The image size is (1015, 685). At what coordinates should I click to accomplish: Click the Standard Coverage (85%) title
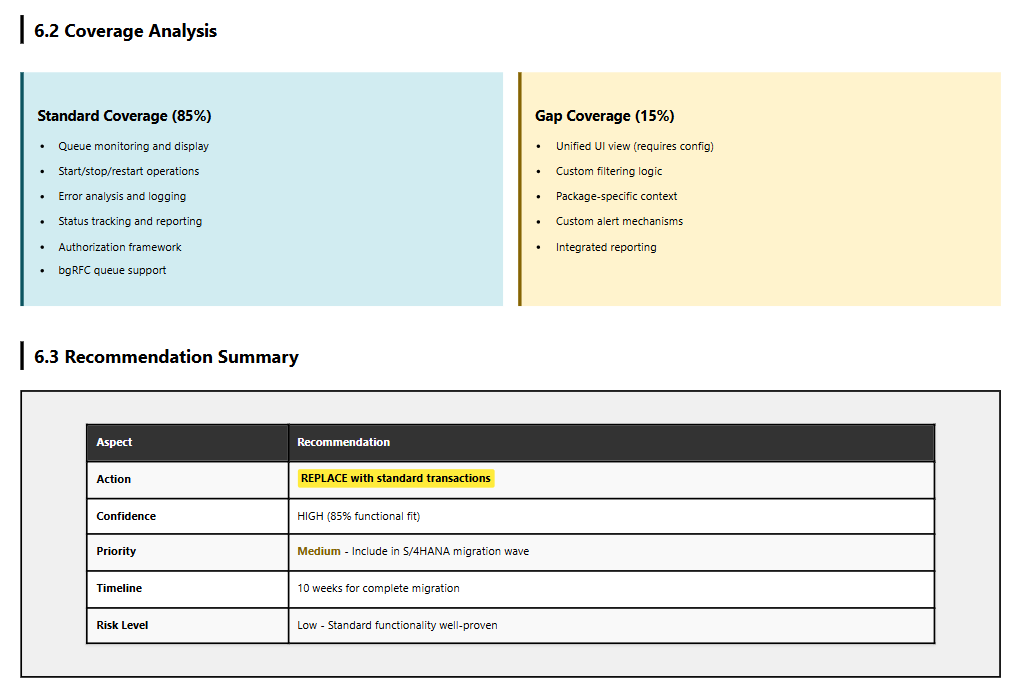(x=124, y=116)
